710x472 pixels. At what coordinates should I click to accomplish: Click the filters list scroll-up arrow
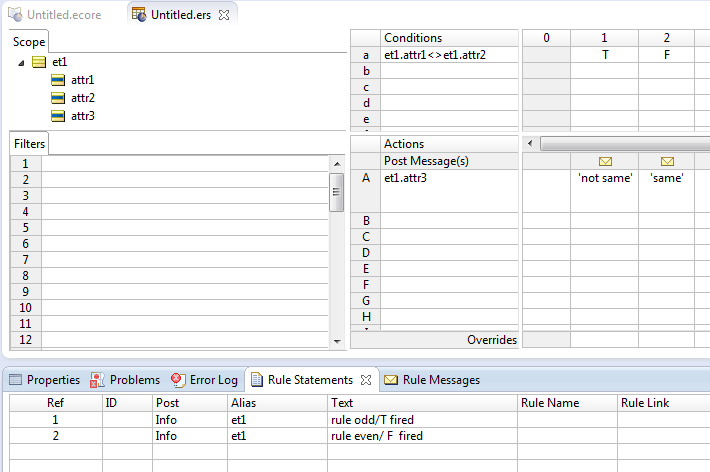click(337, 164)
